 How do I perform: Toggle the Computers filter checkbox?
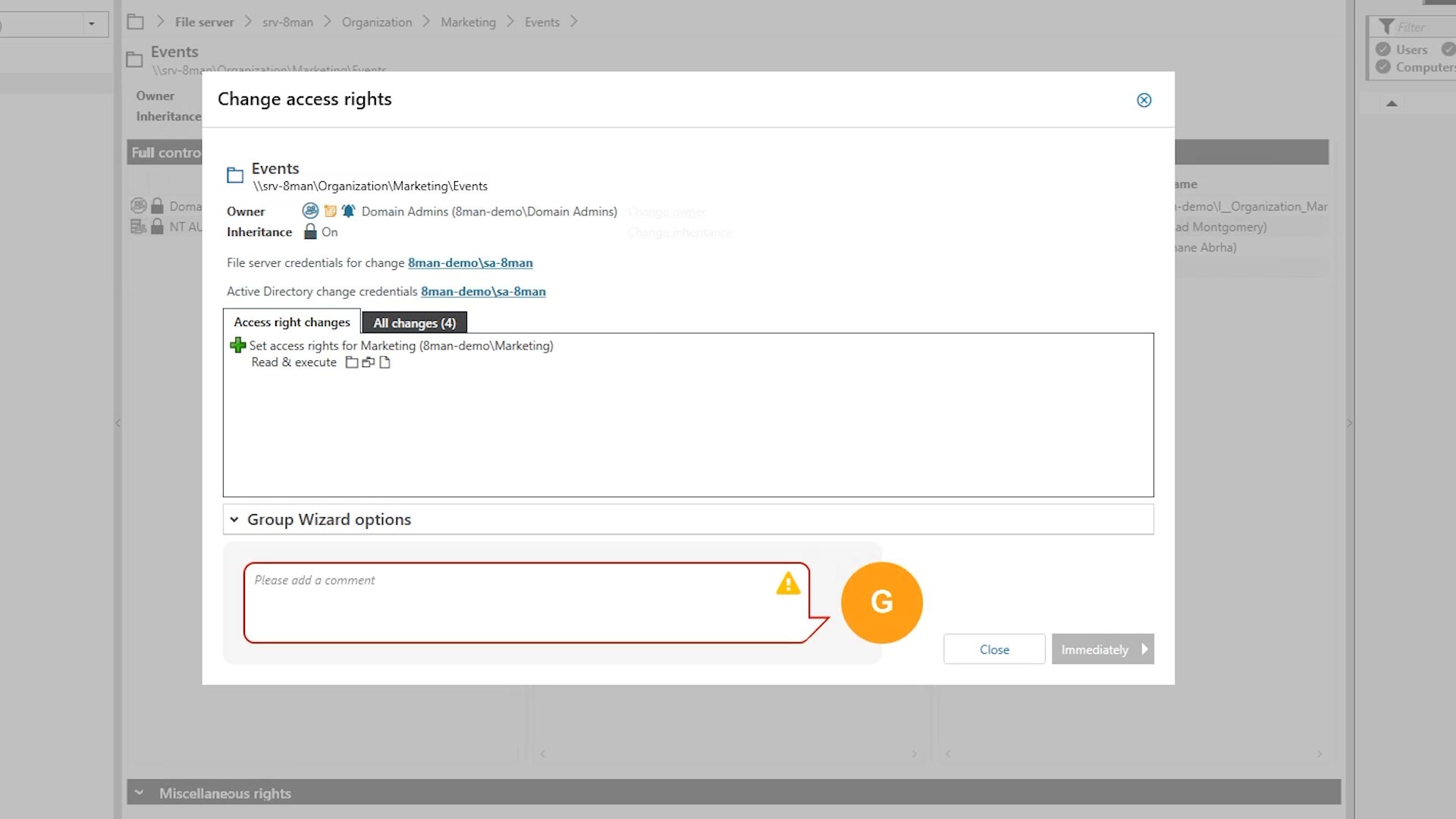pos(1383,67)
